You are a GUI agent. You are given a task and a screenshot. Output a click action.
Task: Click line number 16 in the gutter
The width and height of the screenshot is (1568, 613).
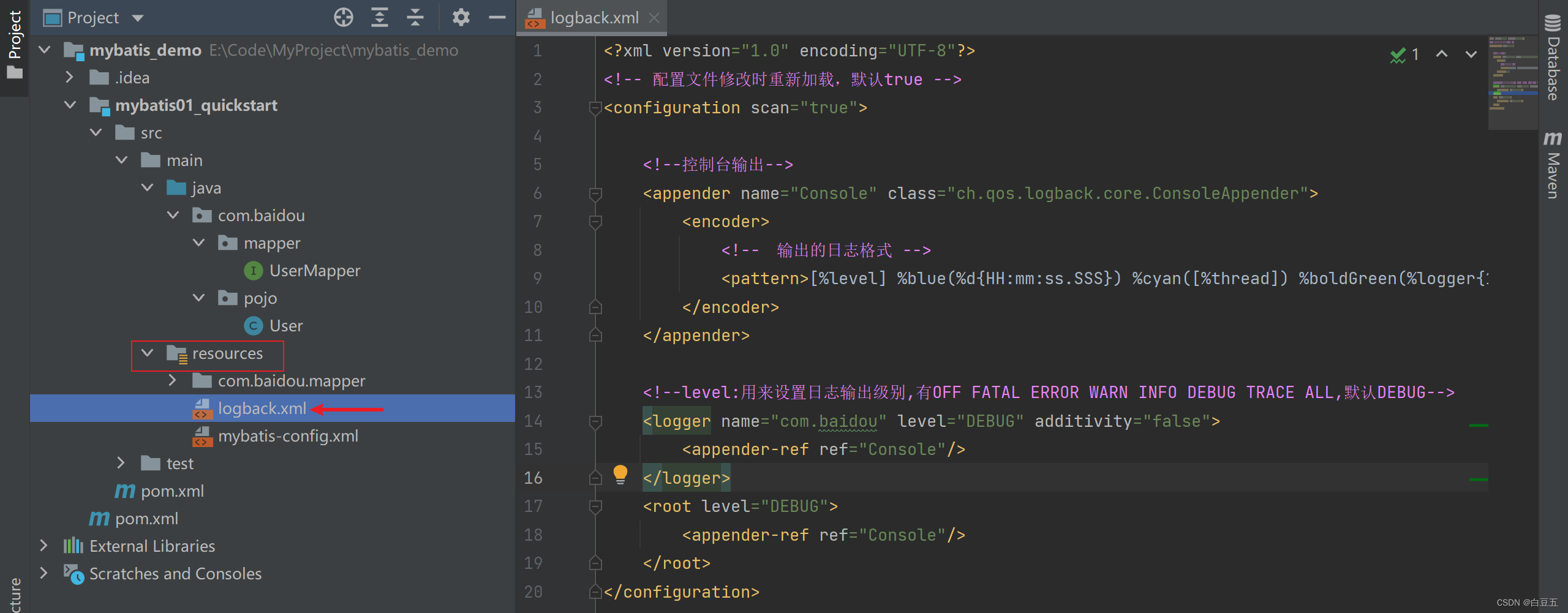(x=533, y=478)
